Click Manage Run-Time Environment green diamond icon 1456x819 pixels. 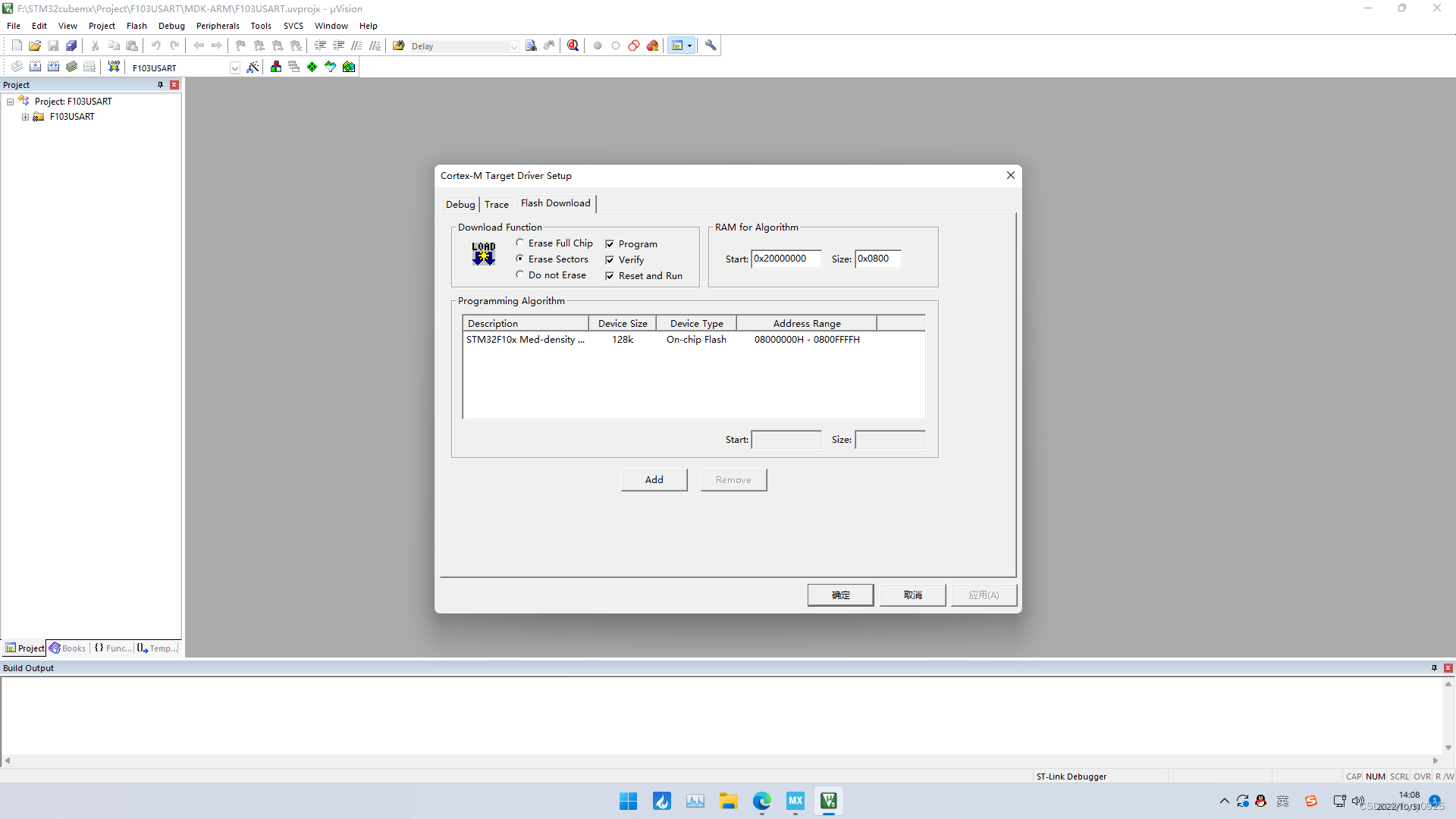tap(312, 67)
